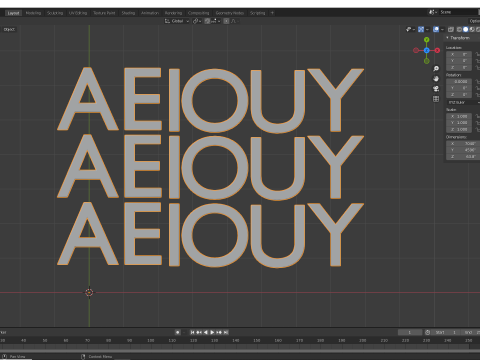The height and width of the screenshot is (360, 480).
Task: Click the Location X field
Action: [x=459, y=54]
